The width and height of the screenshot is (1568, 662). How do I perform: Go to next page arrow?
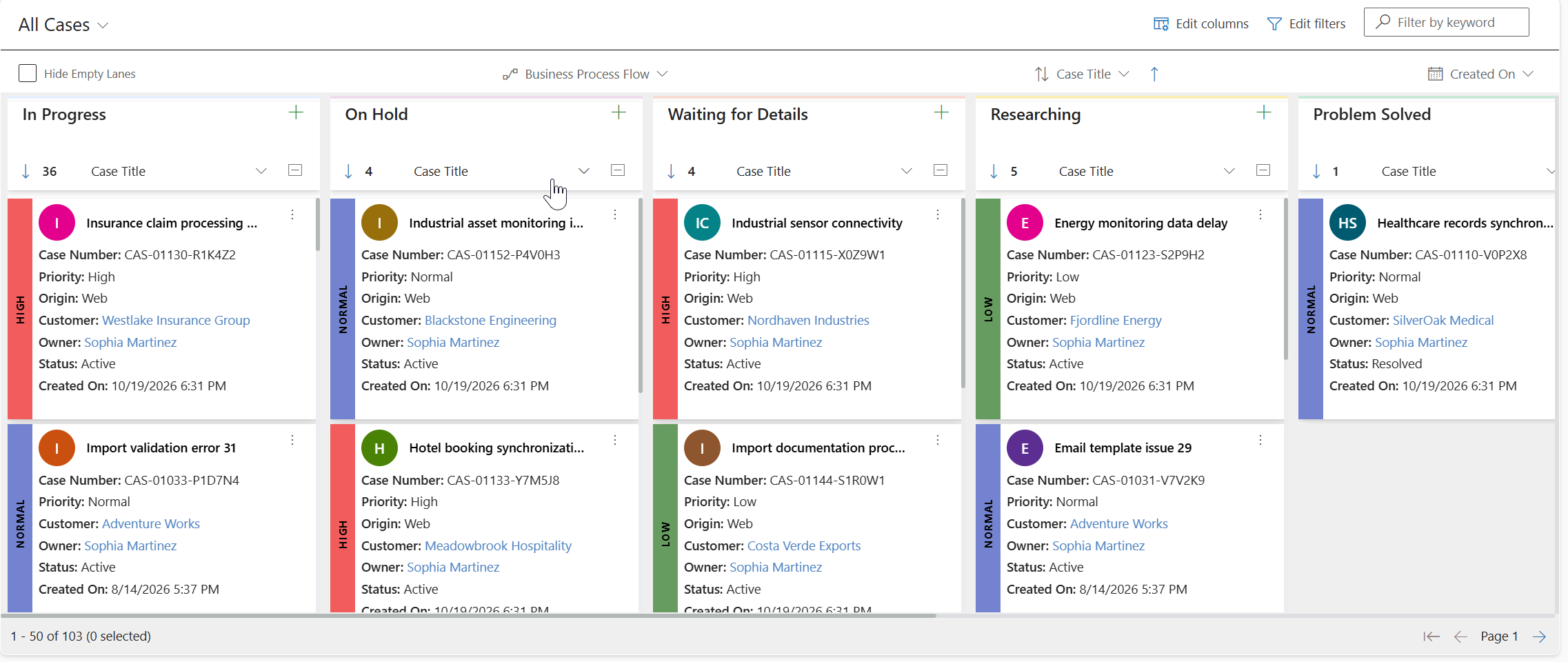[x=1539, y=636]
